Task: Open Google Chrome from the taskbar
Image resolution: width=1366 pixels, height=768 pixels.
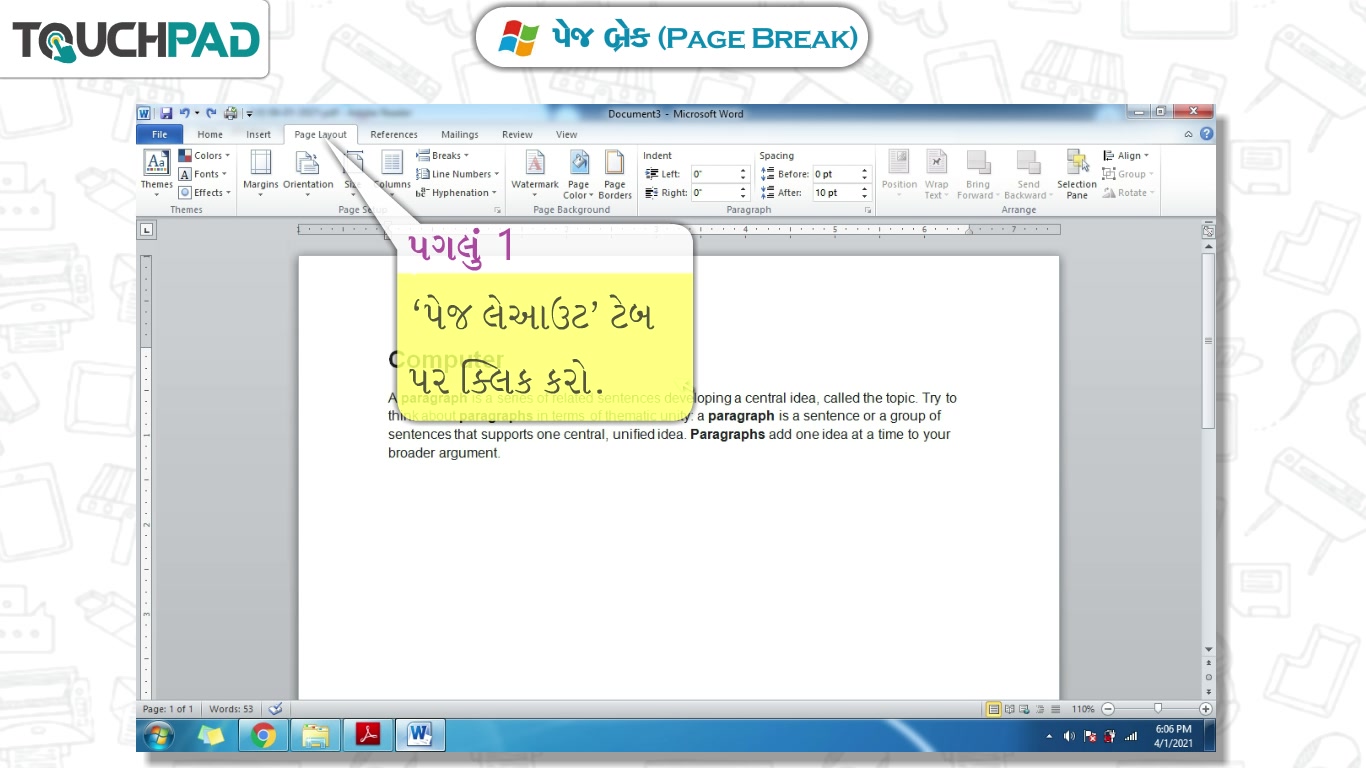Action: tap(263, 736)
